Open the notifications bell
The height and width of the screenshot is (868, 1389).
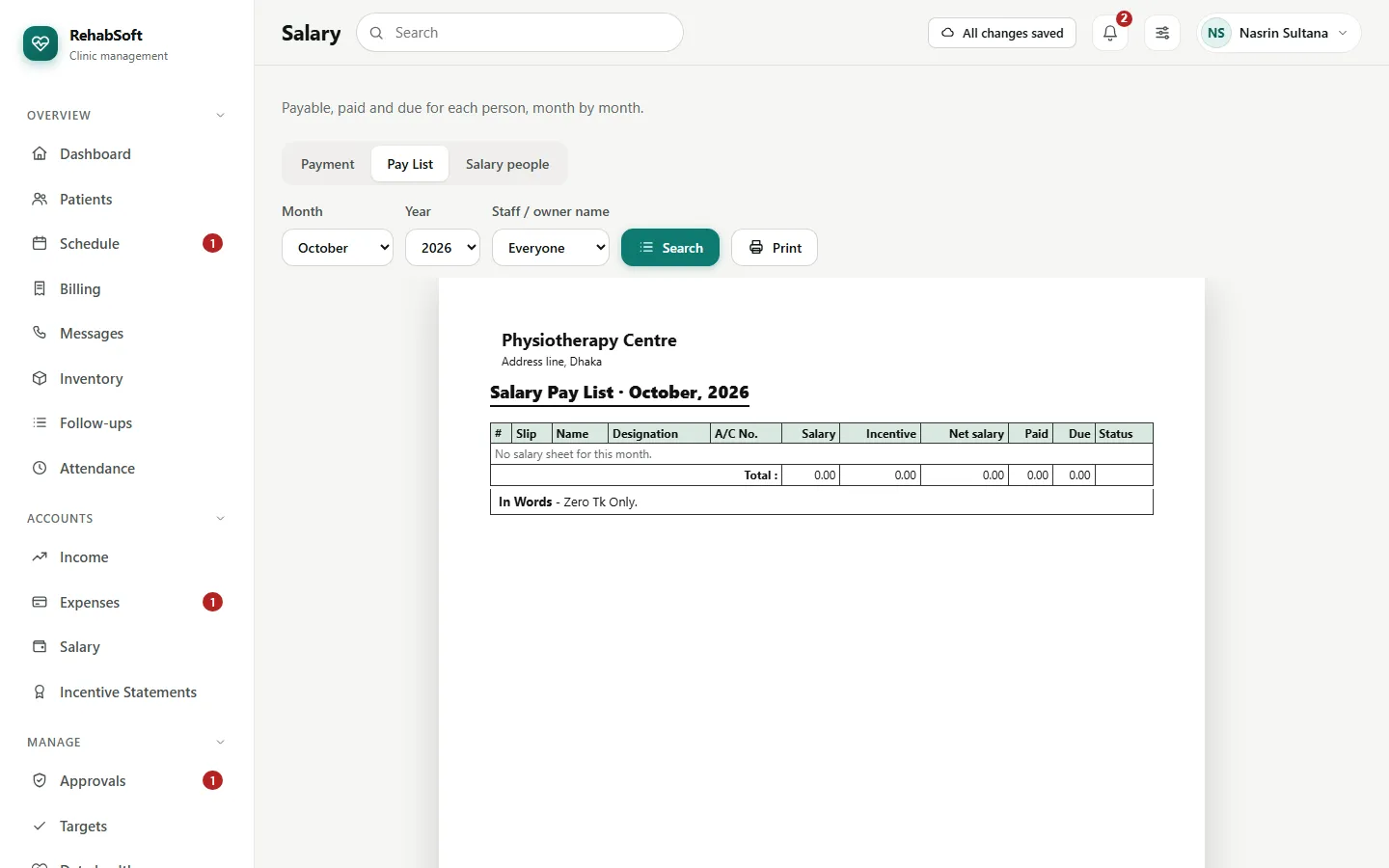click(1110, 33)
